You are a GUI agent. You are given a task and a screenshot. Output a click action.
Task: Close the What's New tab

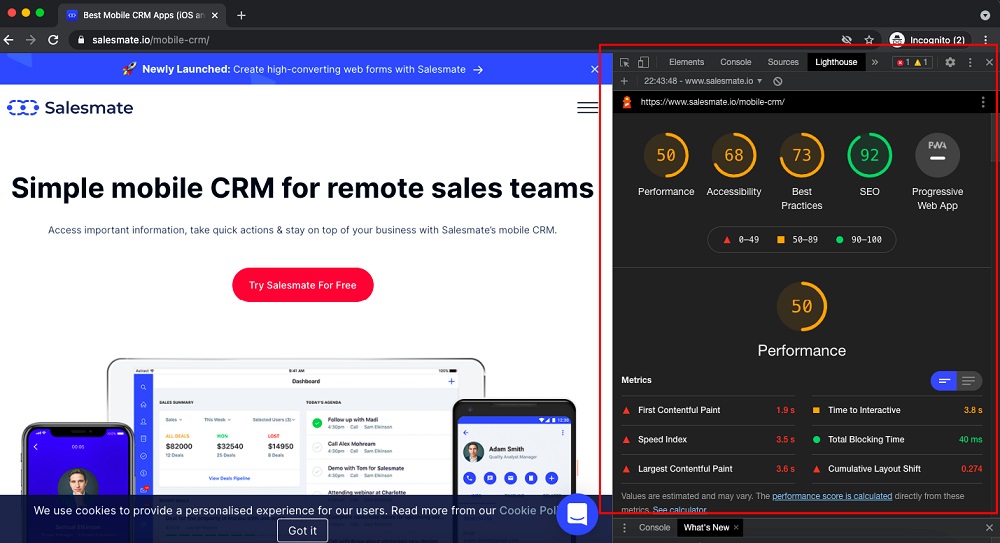pos(736,528)
